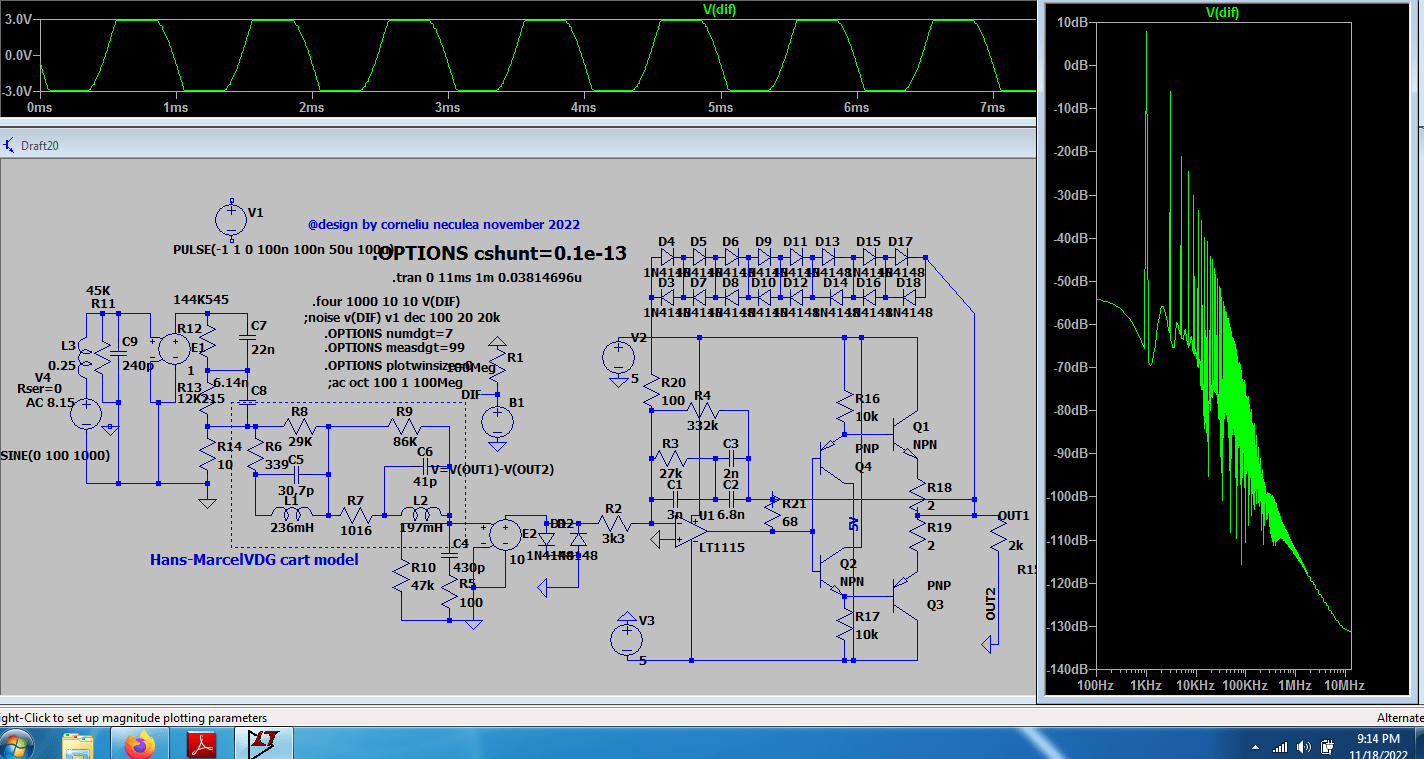Click the Draft20 schematic window icon
This screenshot has width=1424, height=759.
tap(10, 145)
